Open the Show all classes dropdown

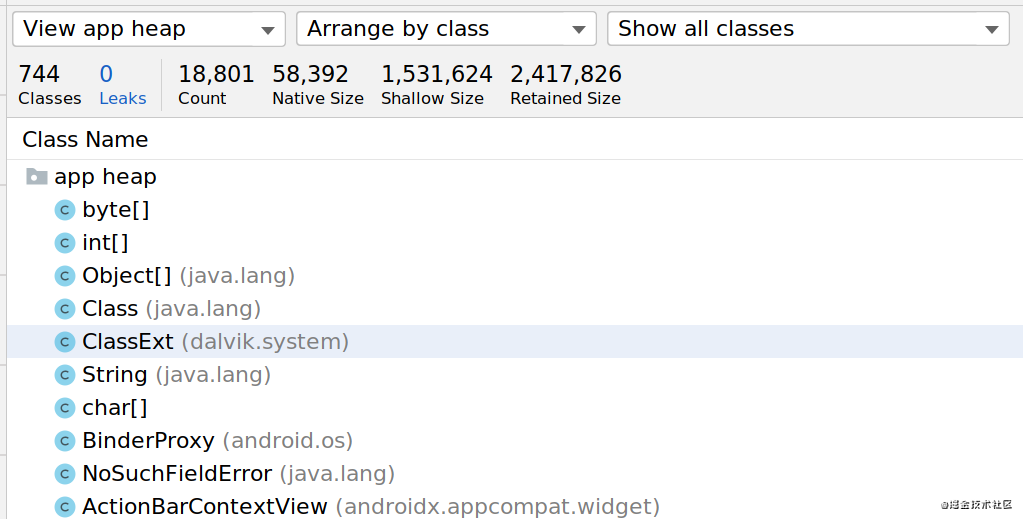(808, 29)
